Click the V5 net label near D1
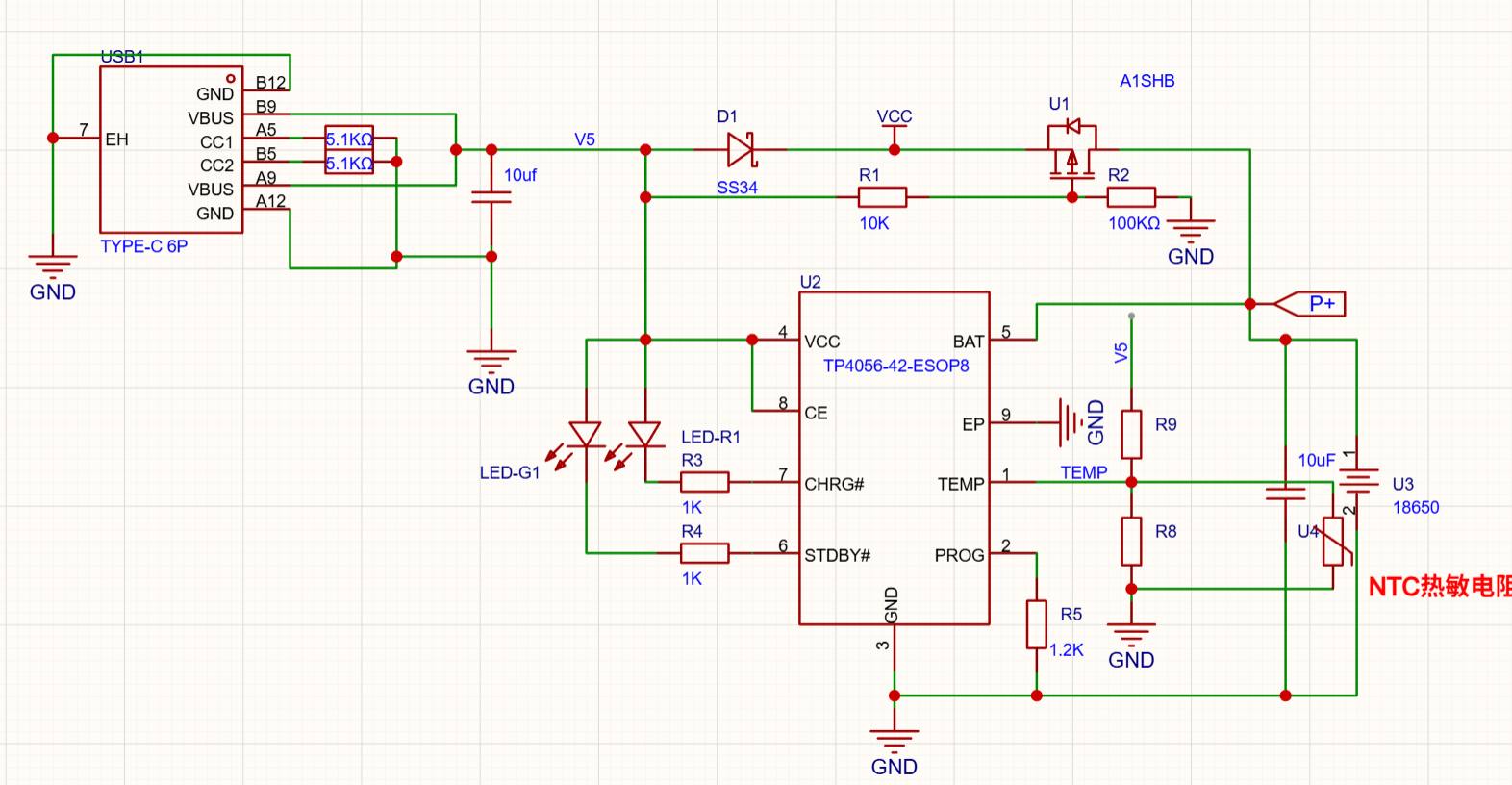 (585, 139)
